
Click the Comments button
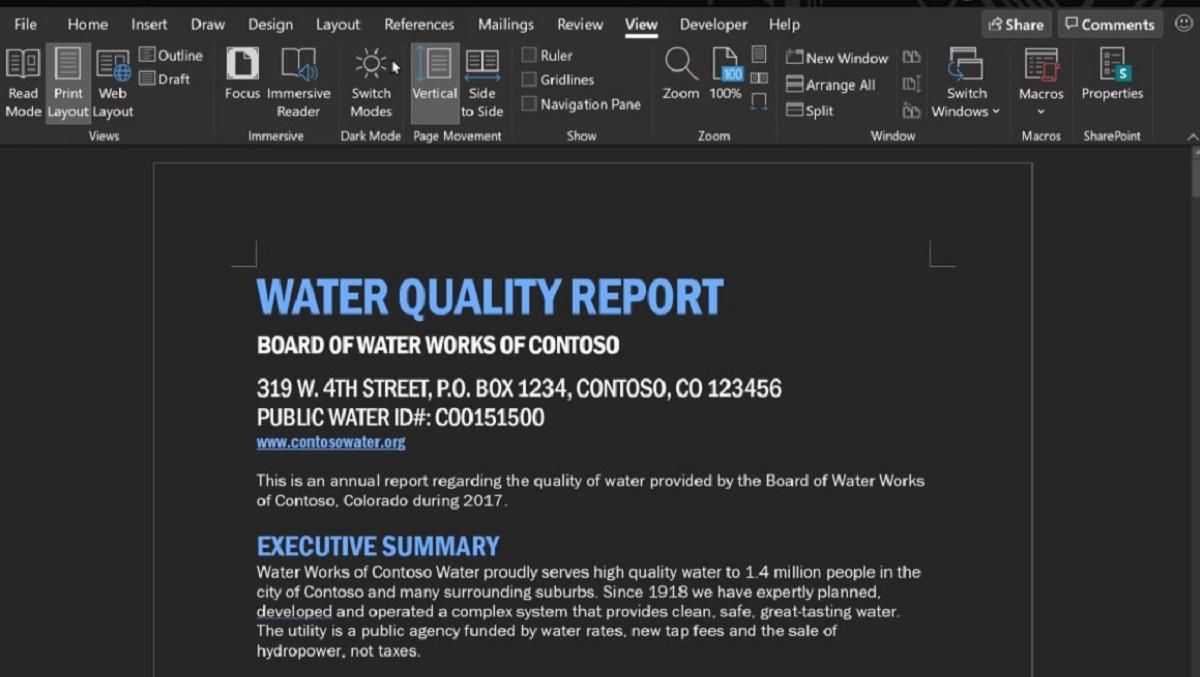coord(1110,23)
